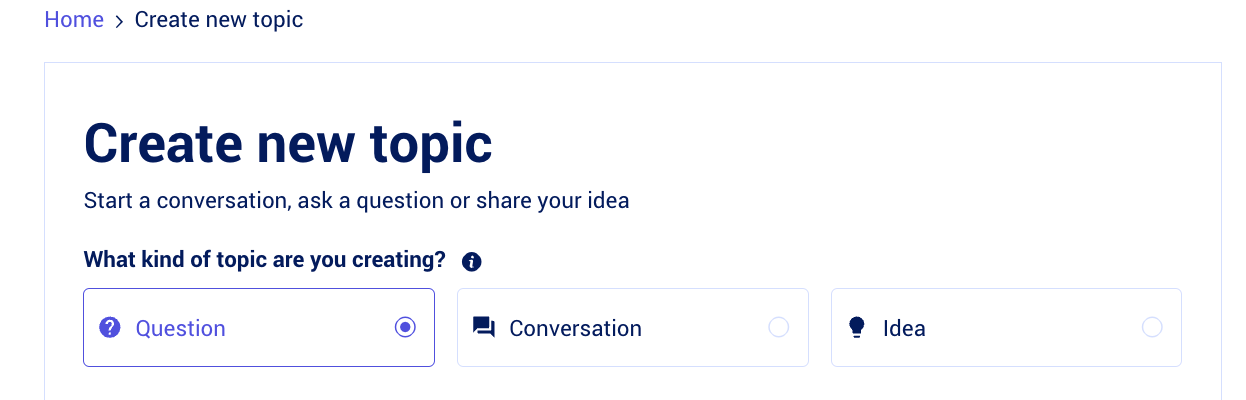Click the info icon beside topic kind question
This screenshot has height=400, width=1246.
click(472, 262)
